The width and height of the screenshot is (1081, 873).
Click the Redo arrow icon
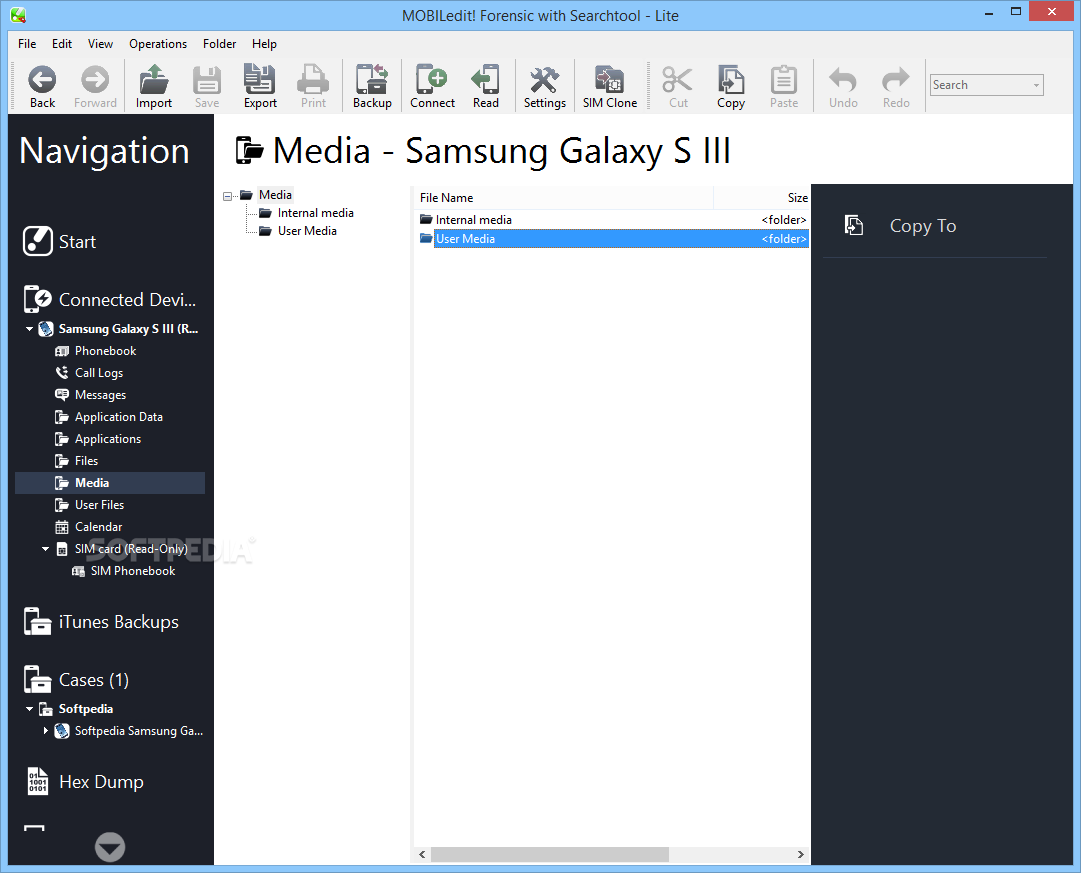tap(896, 87)
